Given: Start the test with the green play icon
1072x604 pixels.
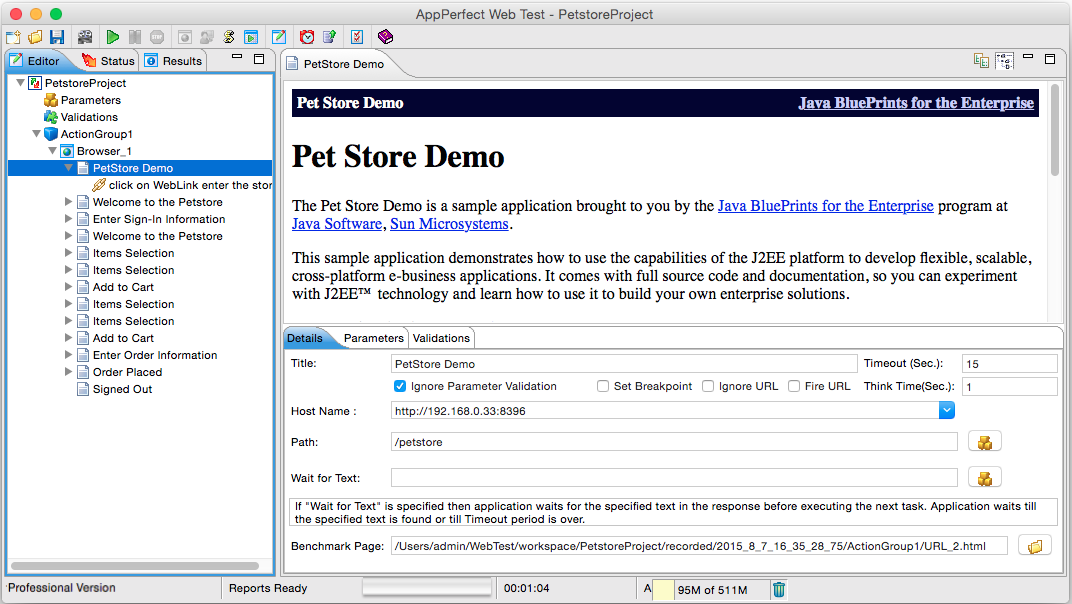Looking at the screenshot, I should pyautogui.click(x=113, y=37).
